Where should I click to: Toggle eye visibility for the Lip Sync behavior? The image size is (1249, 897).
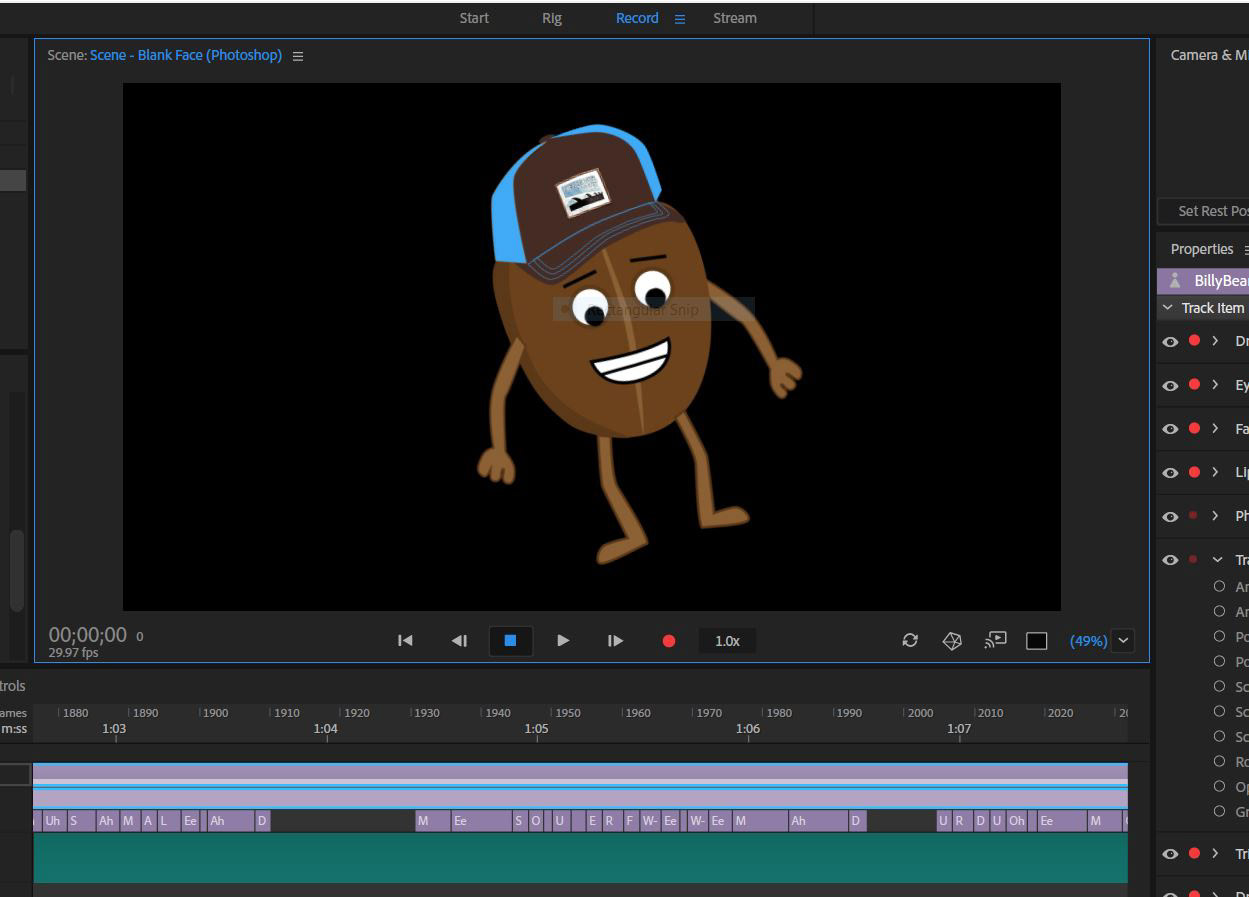(1170, 473)
